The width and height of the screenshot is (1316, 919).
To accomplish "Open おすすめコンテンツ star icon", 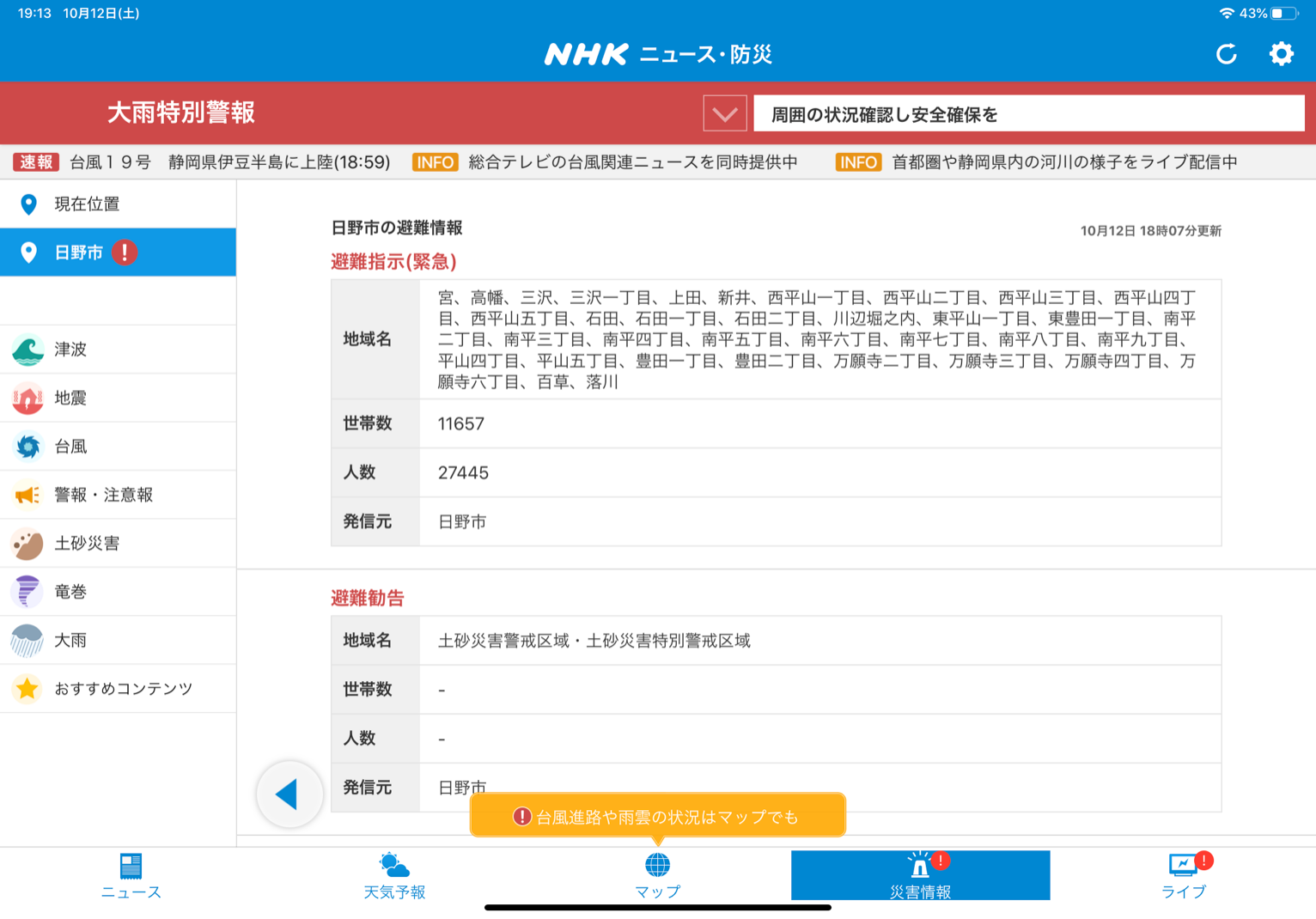I will click(x=27, y=689).
